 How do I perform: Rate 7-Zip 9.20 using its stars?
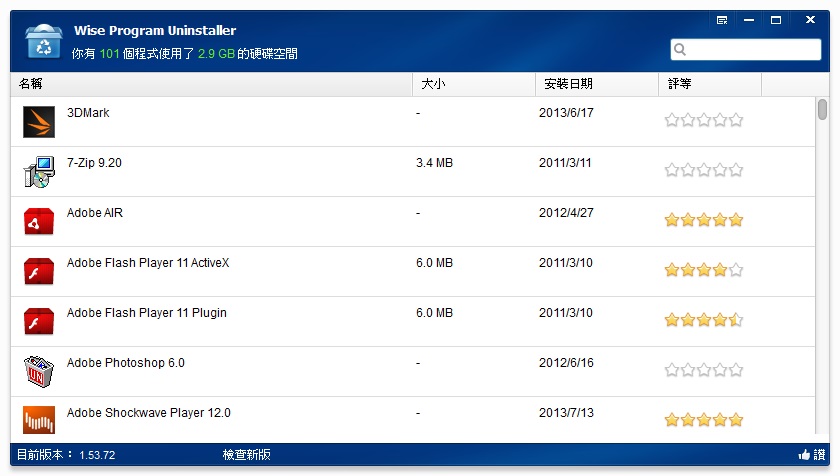(x=704, y=170)
